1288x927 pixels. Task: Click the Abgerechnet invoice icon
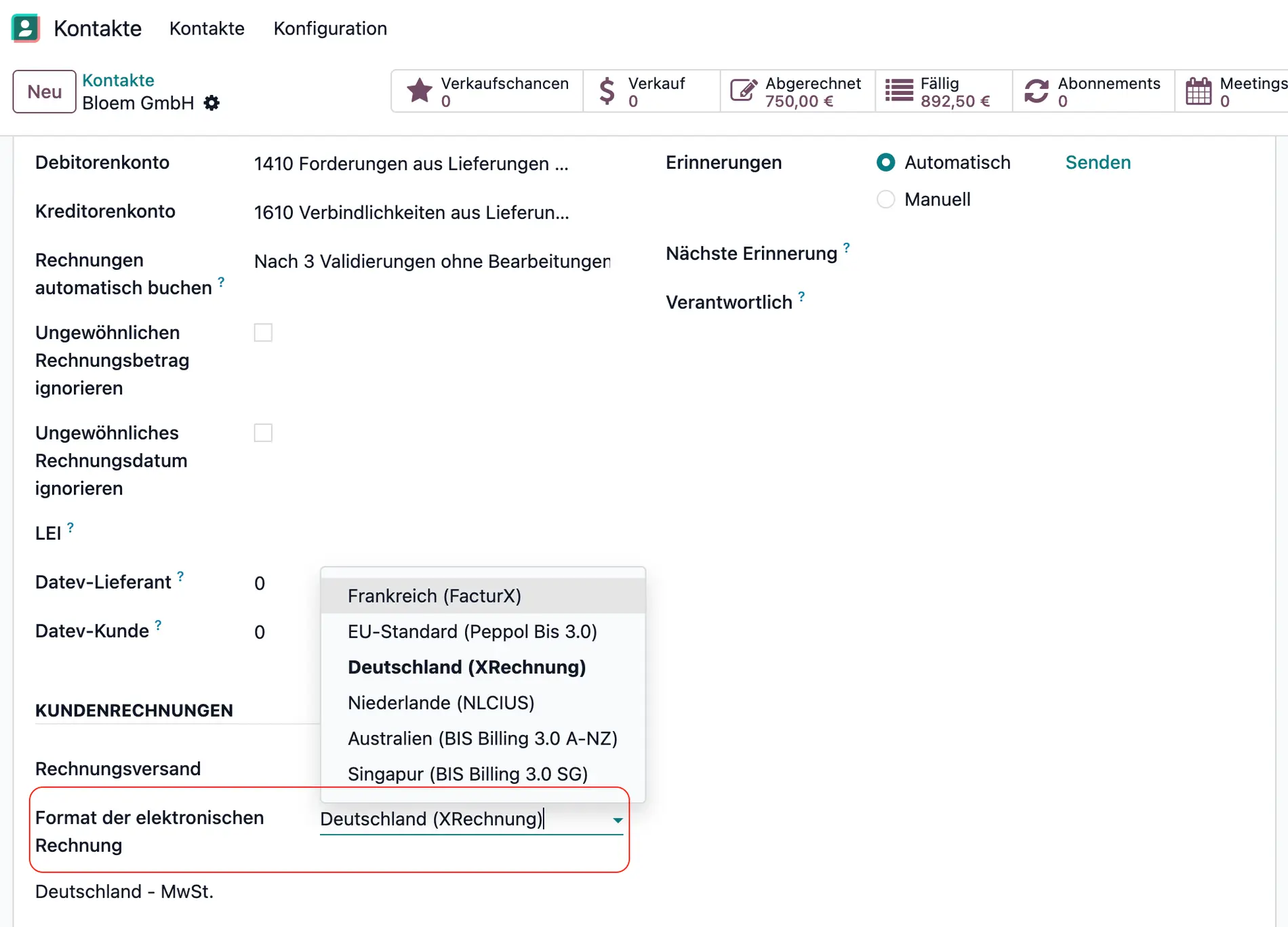744,90
